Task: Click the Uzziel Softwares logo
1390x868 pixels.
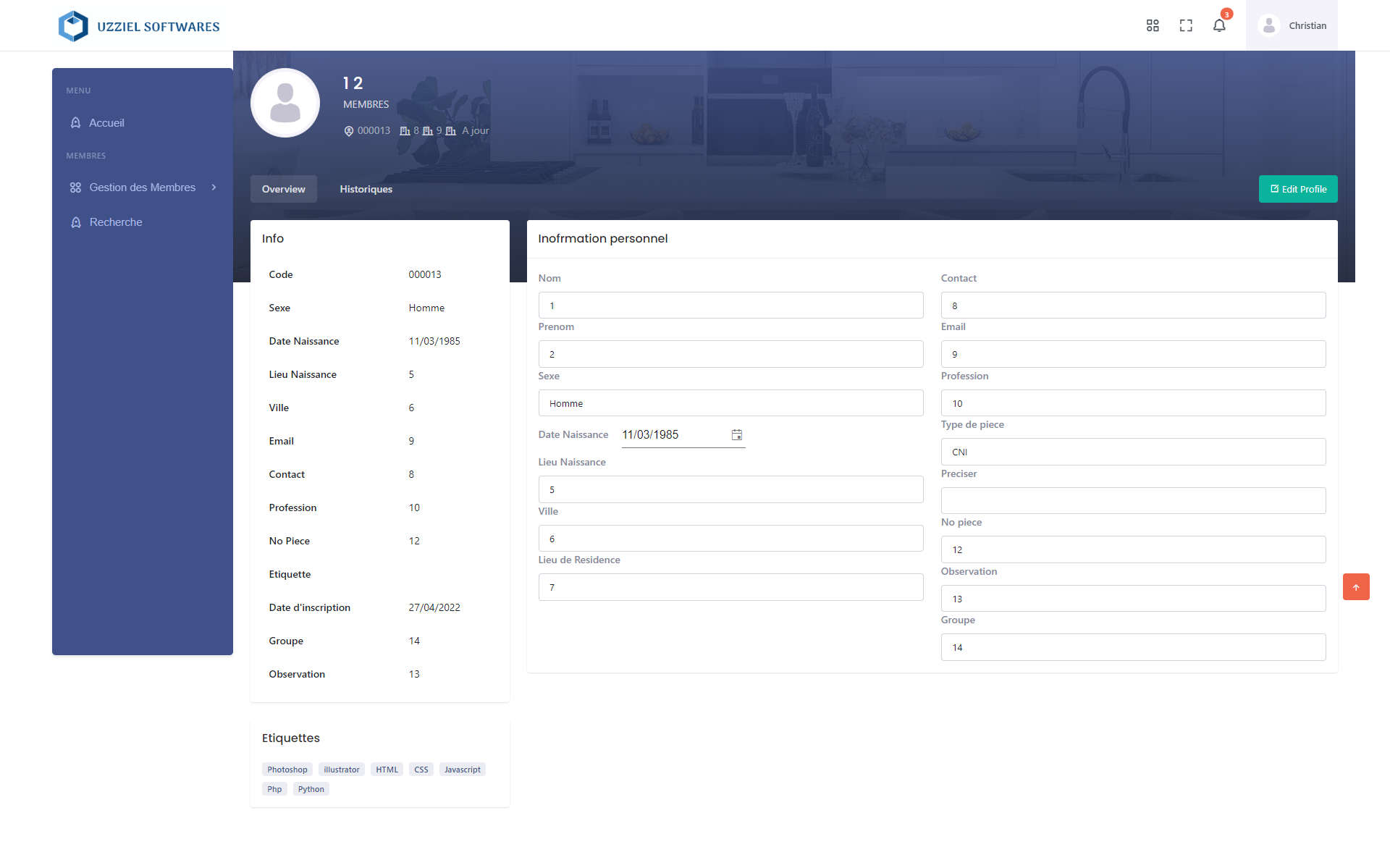Action: (138, 26)
